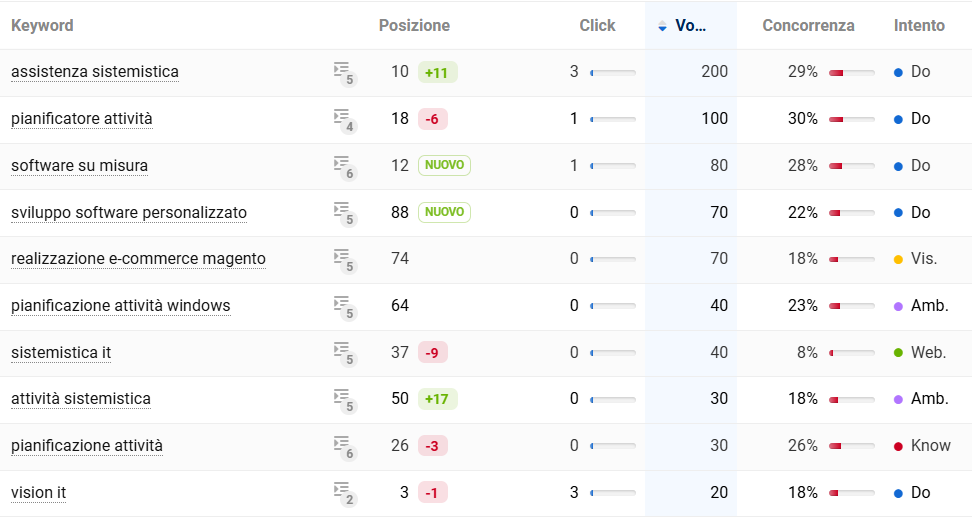This screenshot has height=517, width=972.
Task: Open SERP features icon for sistemistica it
Action: click(345, 353)
